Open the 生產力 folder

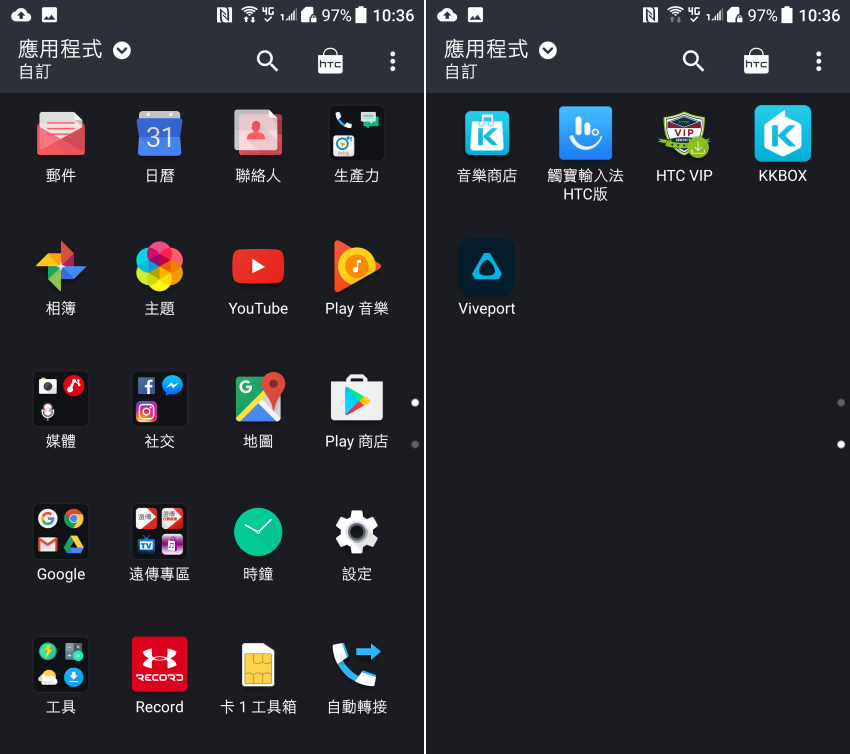(x=357, y=133)
